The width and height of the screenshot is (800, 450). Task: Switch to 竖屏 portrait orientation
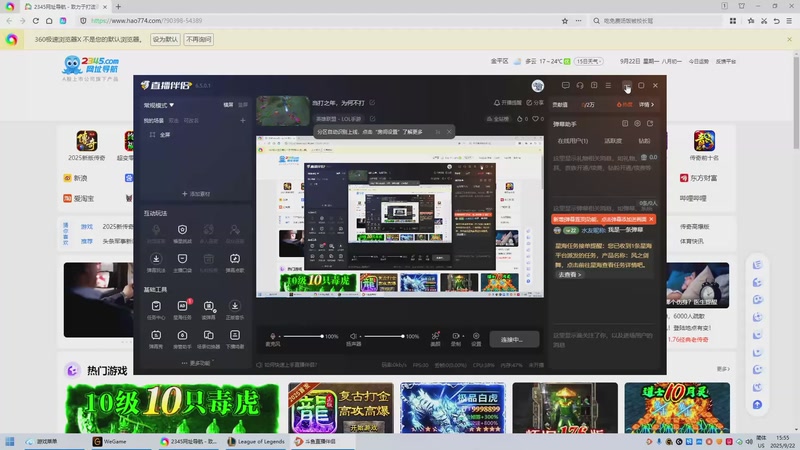click(243, 105)
